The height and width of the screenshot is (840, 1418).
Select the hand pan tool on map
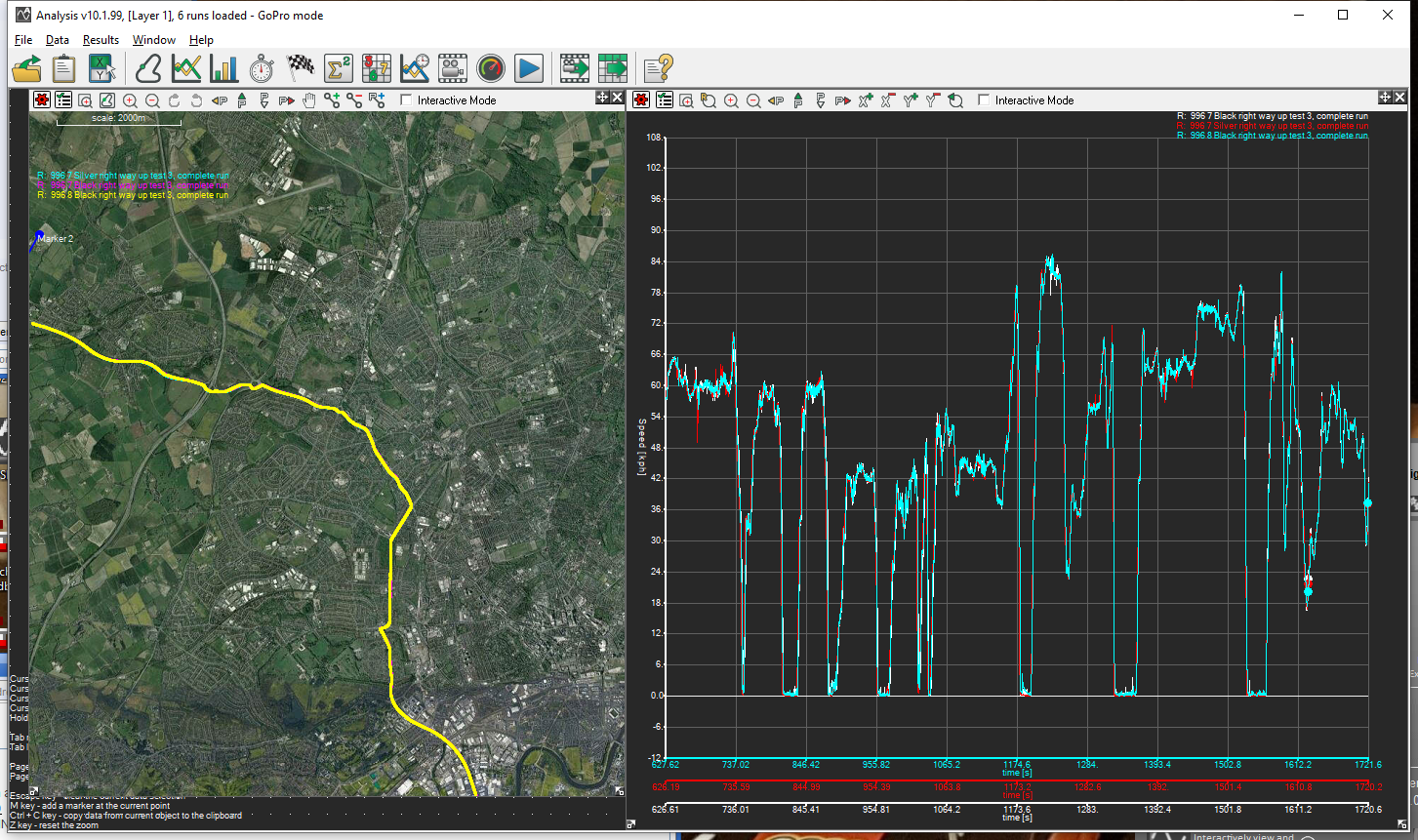click(x=309, y=100)
